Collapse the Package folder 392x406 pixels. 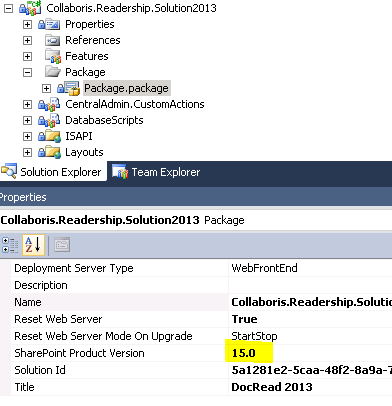click(x=27, y=72)
